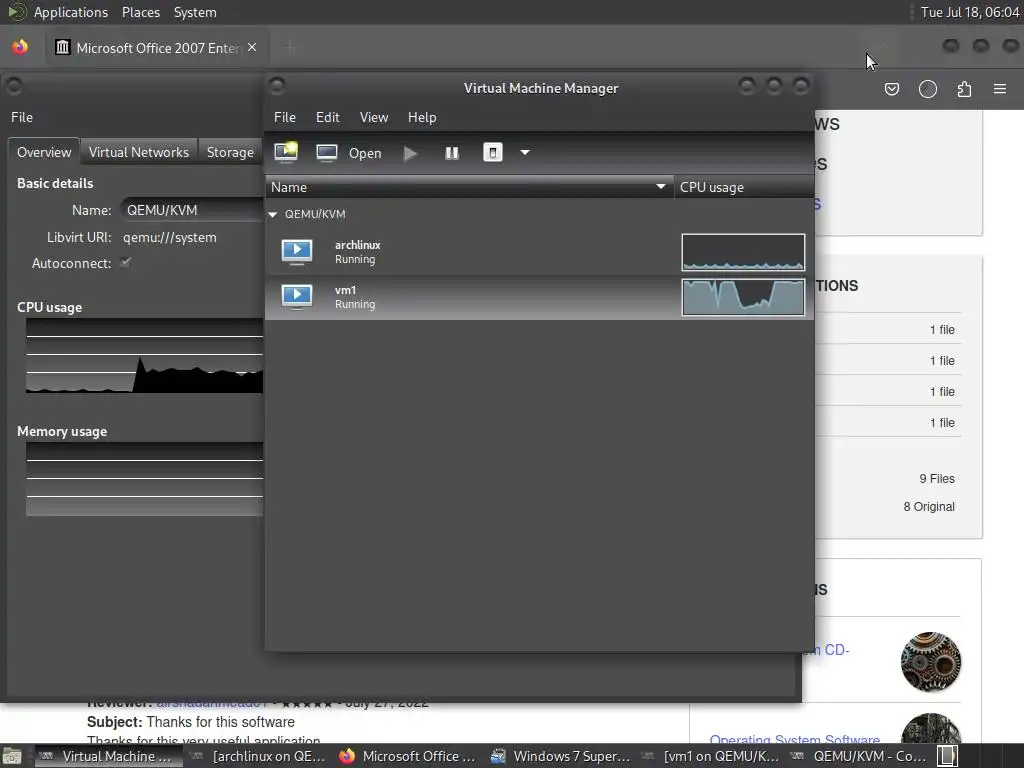This screenshot has height=768, width=1024.
Task: Open the Firefox account profile icon
Action: (928, 89)
